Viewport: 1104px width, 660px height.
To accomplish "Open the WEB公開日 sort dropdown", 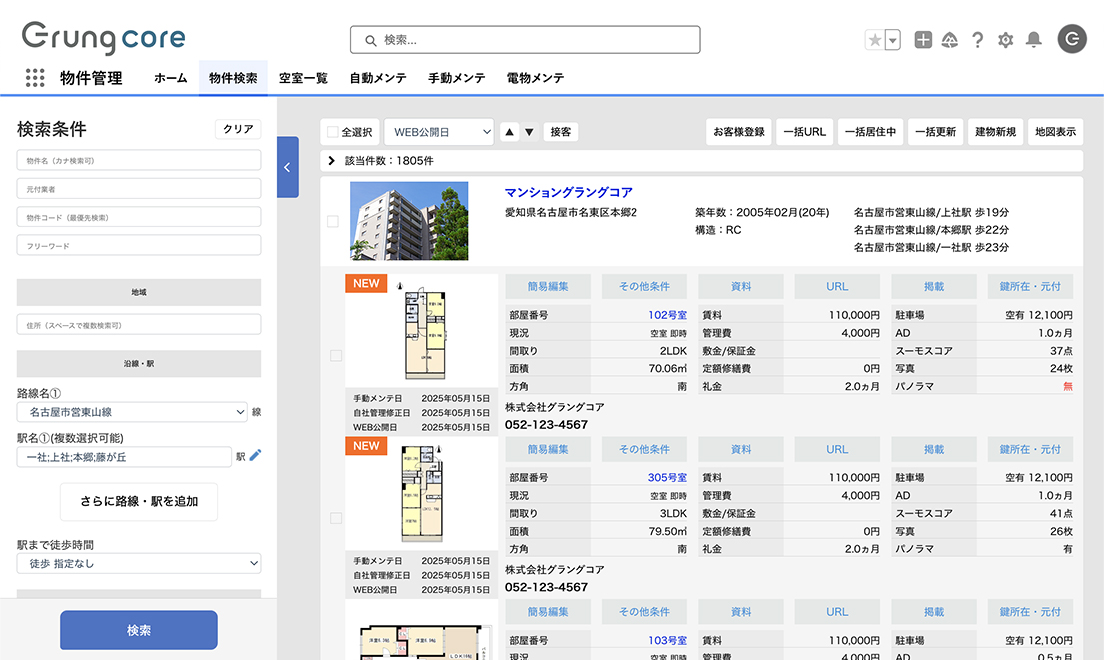I will coord(439,132).
